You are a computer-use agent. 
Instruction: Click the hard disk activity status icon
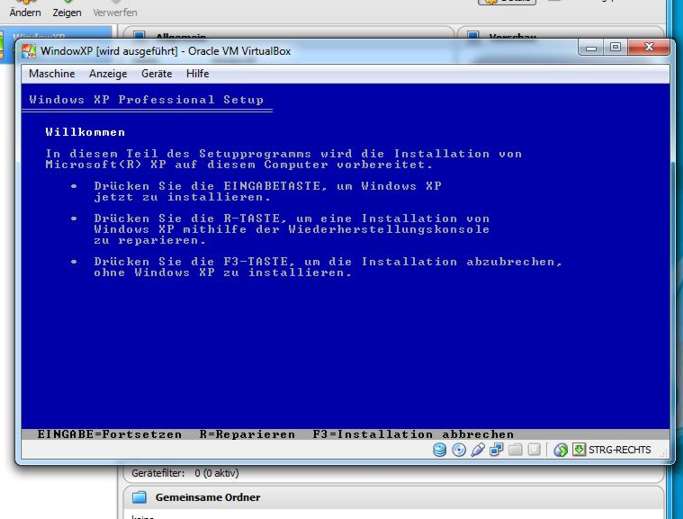[x=440, y=449]
